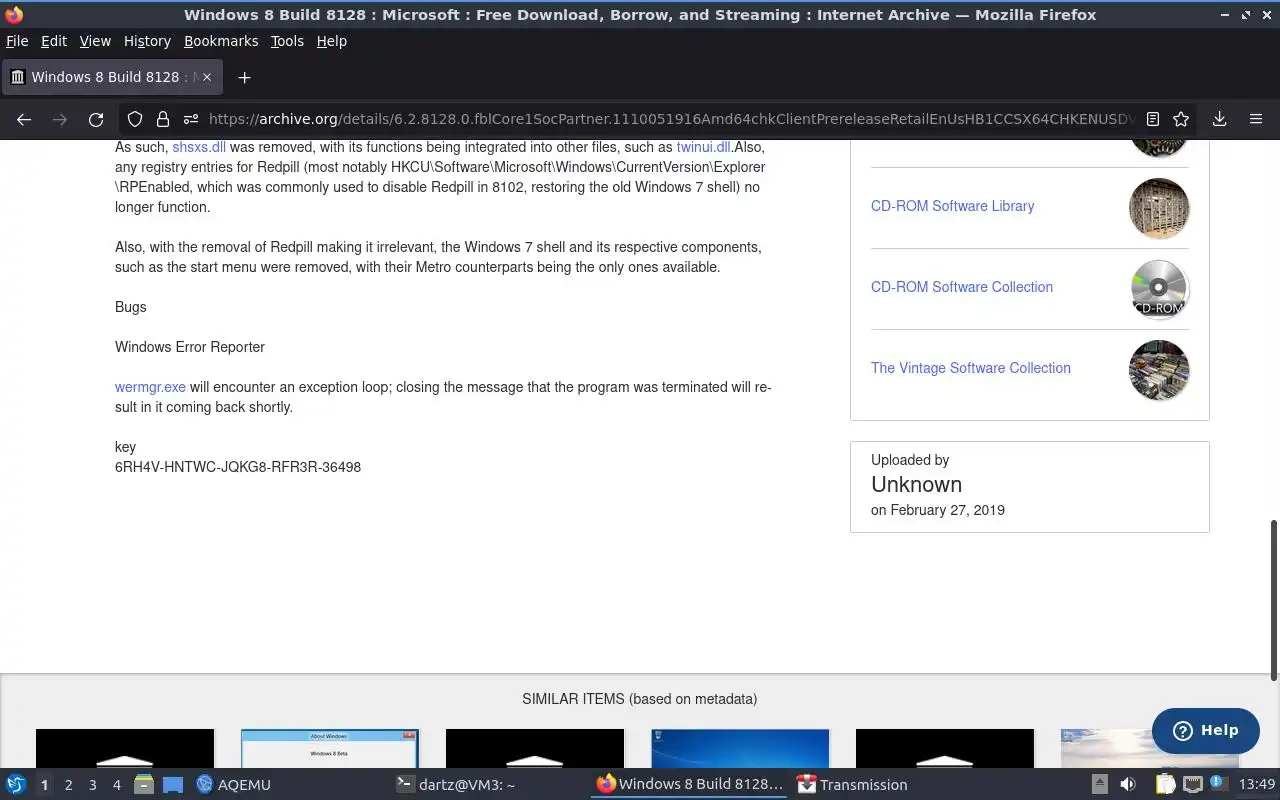Select the Windows 8 Build 8128 tab
This screenshot has height=800, width=1280.
click(x=112, y=77)
